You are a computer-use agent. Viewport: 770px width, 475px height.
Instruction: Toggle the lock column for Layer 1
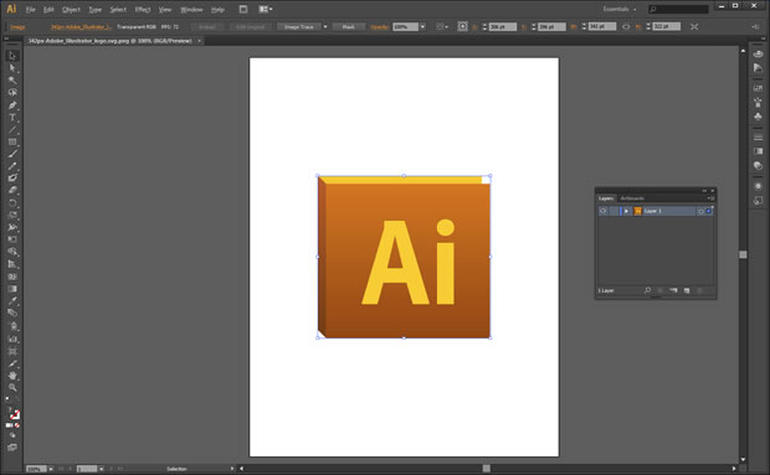tap(614, 211)
